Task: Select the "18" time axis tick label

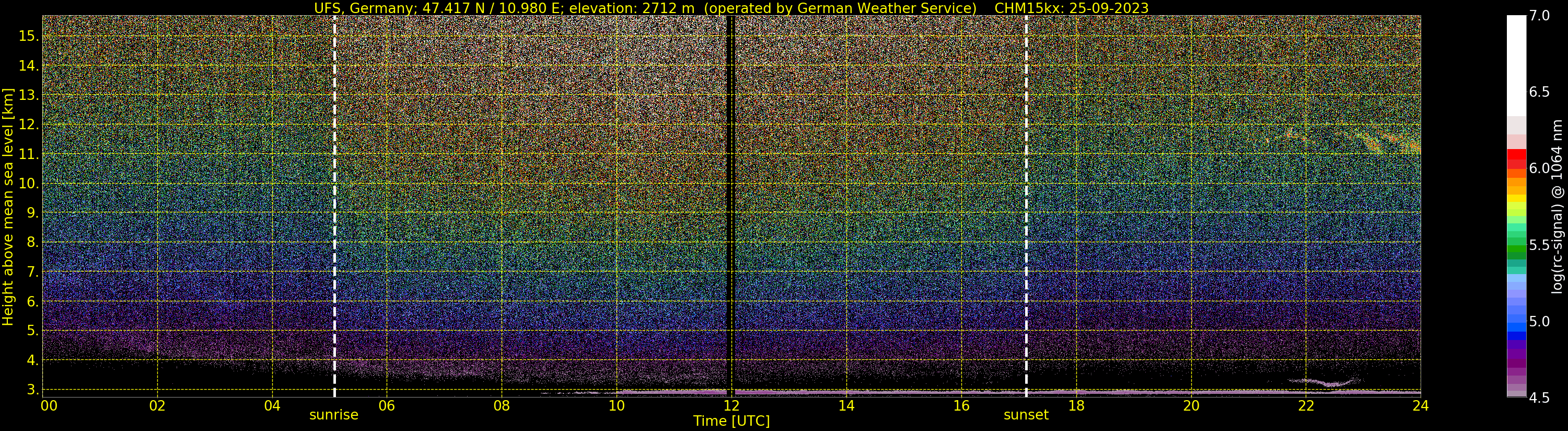Action: pyautogui.click(x=1076, y=406)
